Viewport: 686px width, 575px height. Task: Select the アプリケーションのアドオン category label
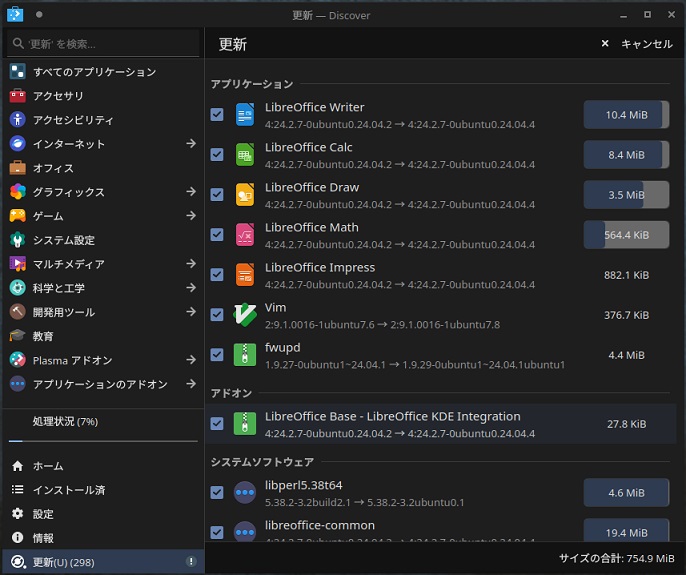pos(100,384)
